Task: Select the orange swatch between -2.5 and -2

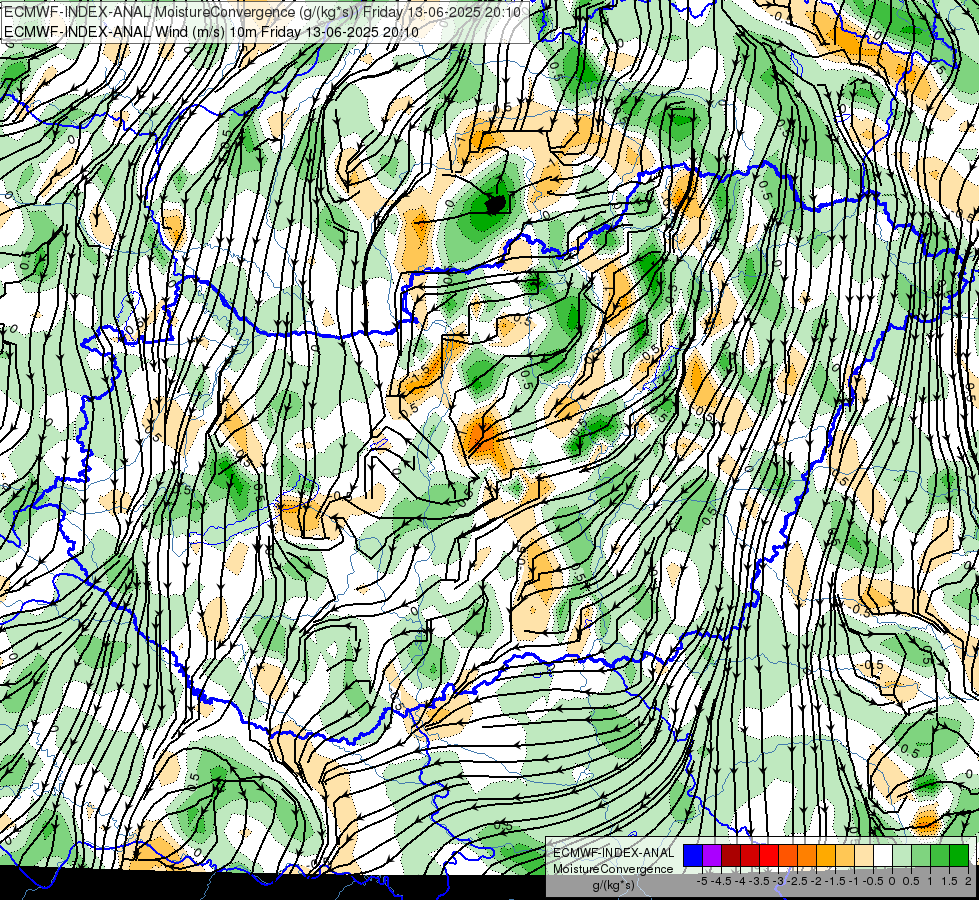Action: point(807,856)
